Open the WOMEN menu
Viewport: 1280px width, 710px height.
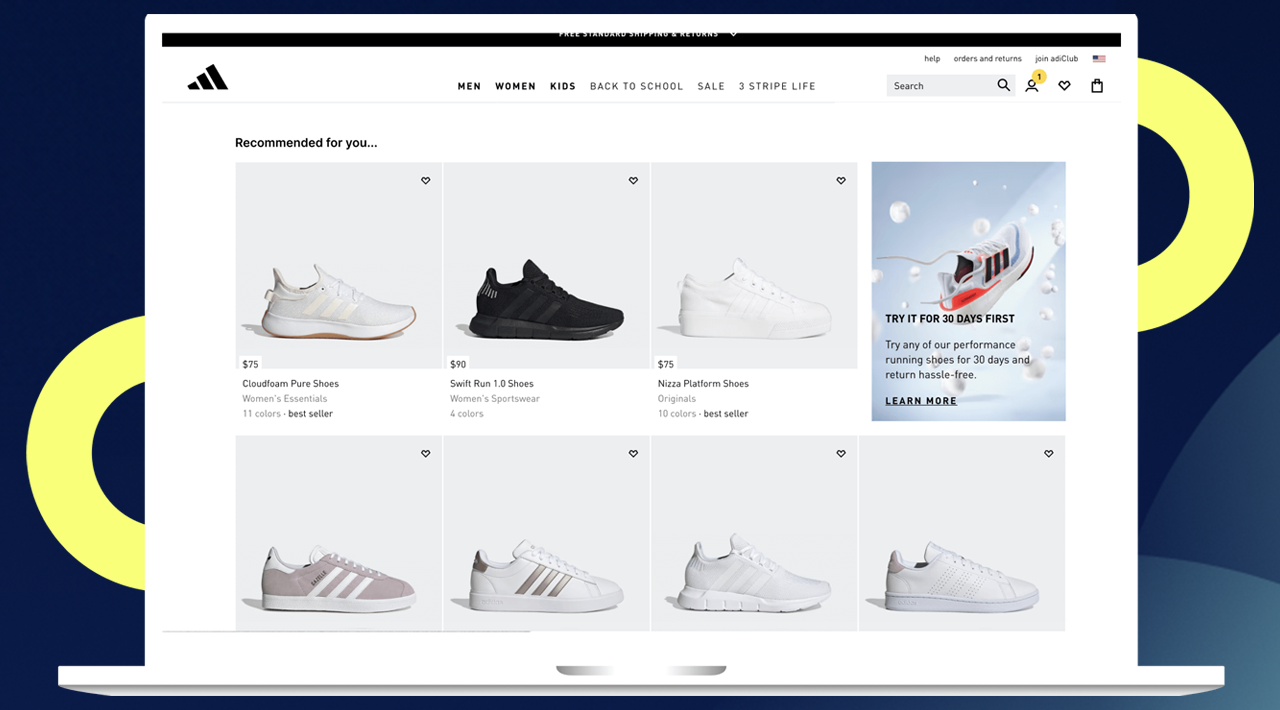515,87
